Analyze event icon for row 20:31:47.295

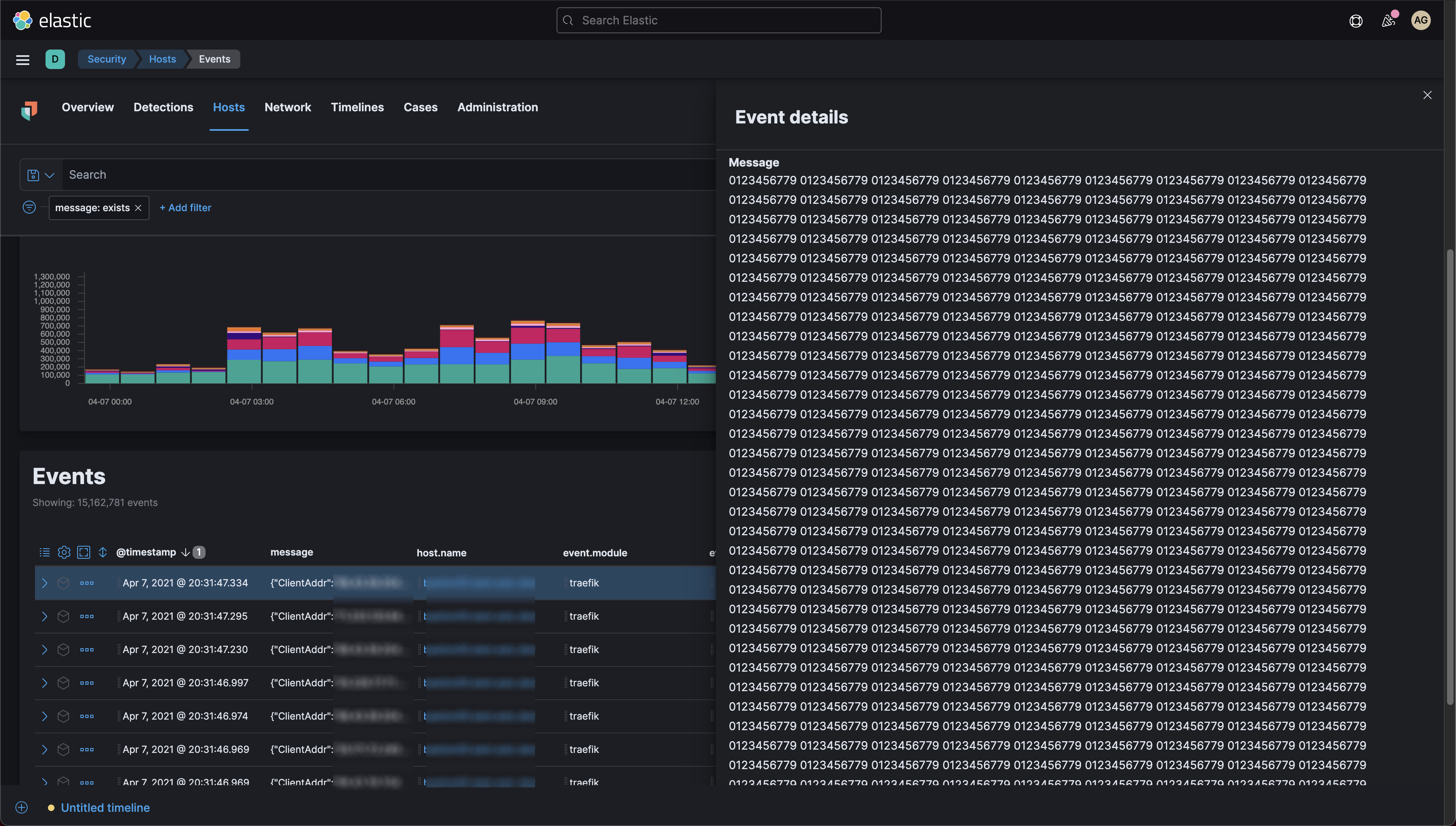63,617
